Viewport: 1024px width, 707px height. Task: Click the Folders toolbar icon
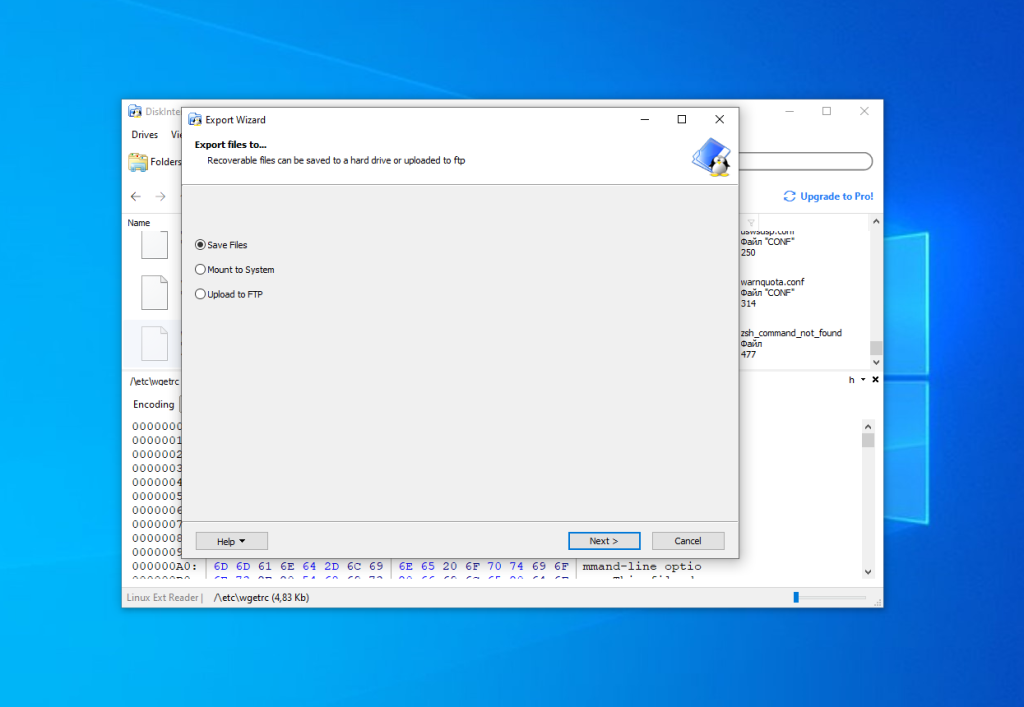pyautogui.click(x=138, y=162)
